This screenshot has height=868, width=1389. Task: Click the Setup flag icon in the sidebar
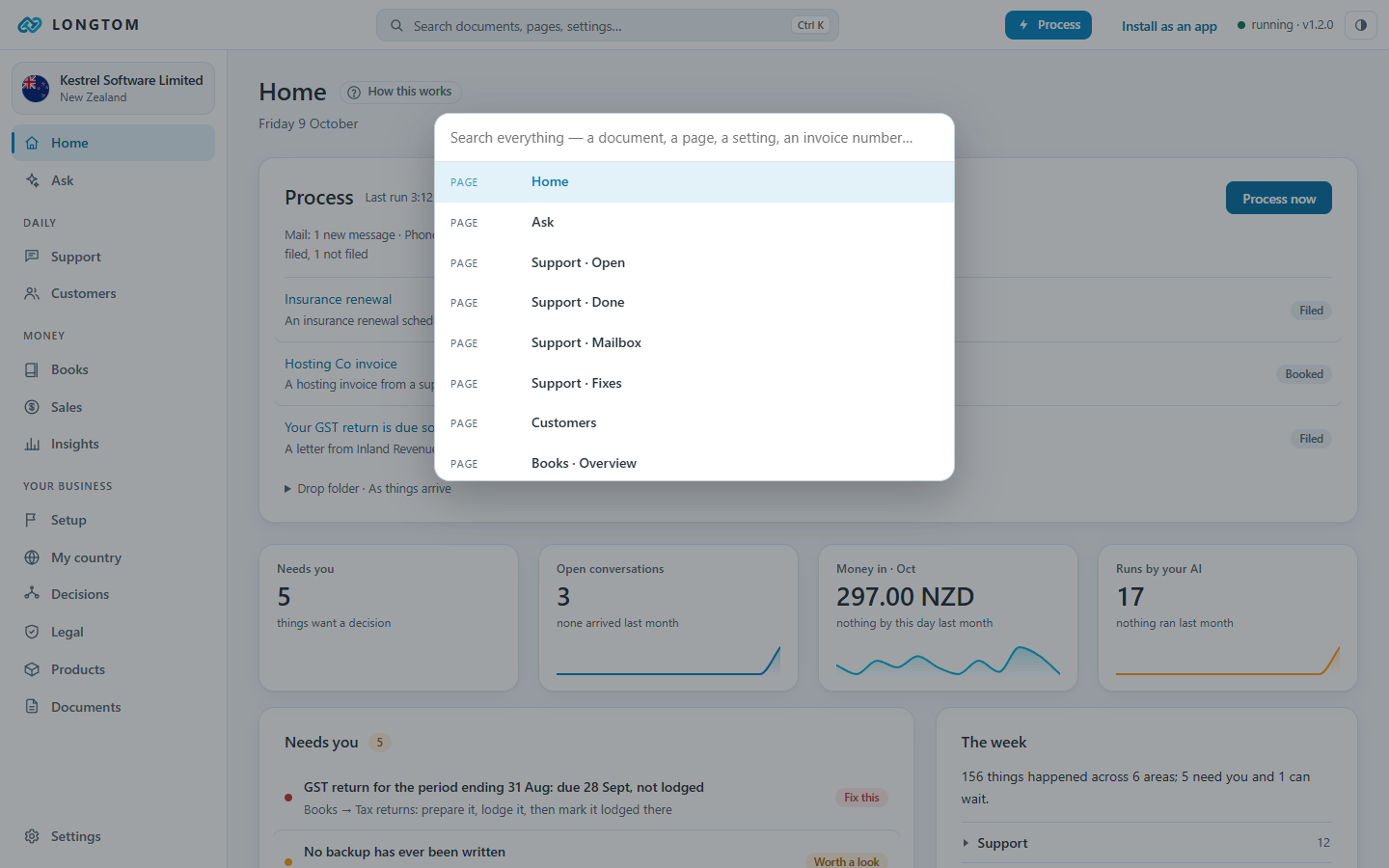pyautogui.click(x=32, y=520)
